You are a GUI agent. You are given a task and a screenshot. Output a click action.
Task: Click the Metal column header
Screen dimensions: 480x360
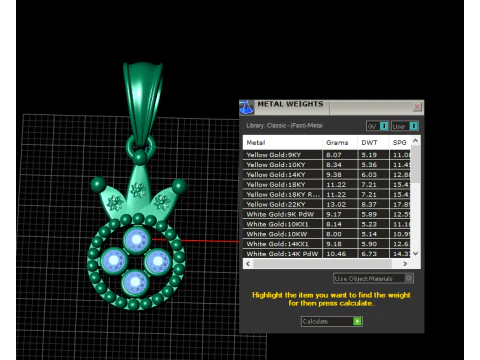283,143
